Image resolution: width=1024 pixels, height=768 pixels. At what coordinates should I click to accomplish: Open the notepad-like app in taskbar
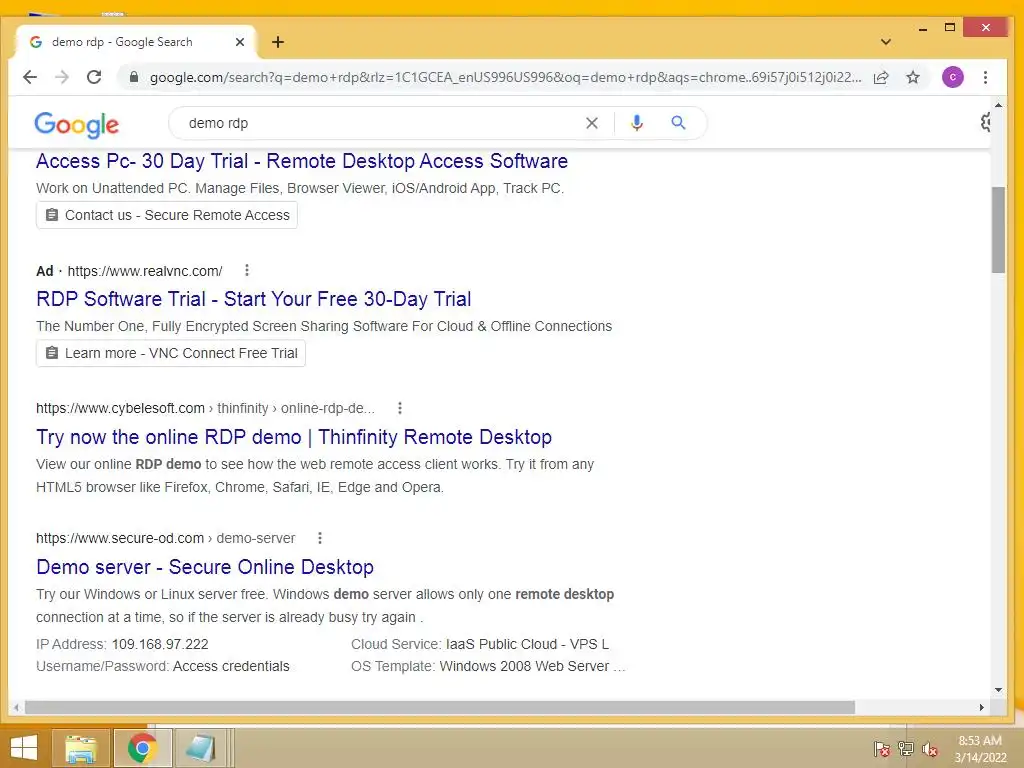tap(201, 748)
